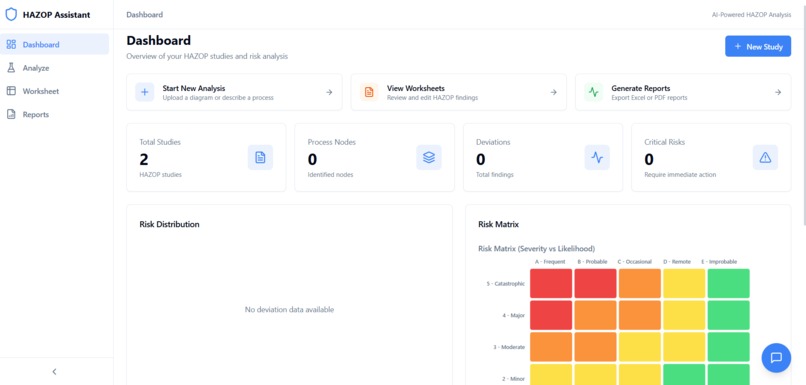Select green Catastrophic-Improbable matrix cell

point(728,283)
